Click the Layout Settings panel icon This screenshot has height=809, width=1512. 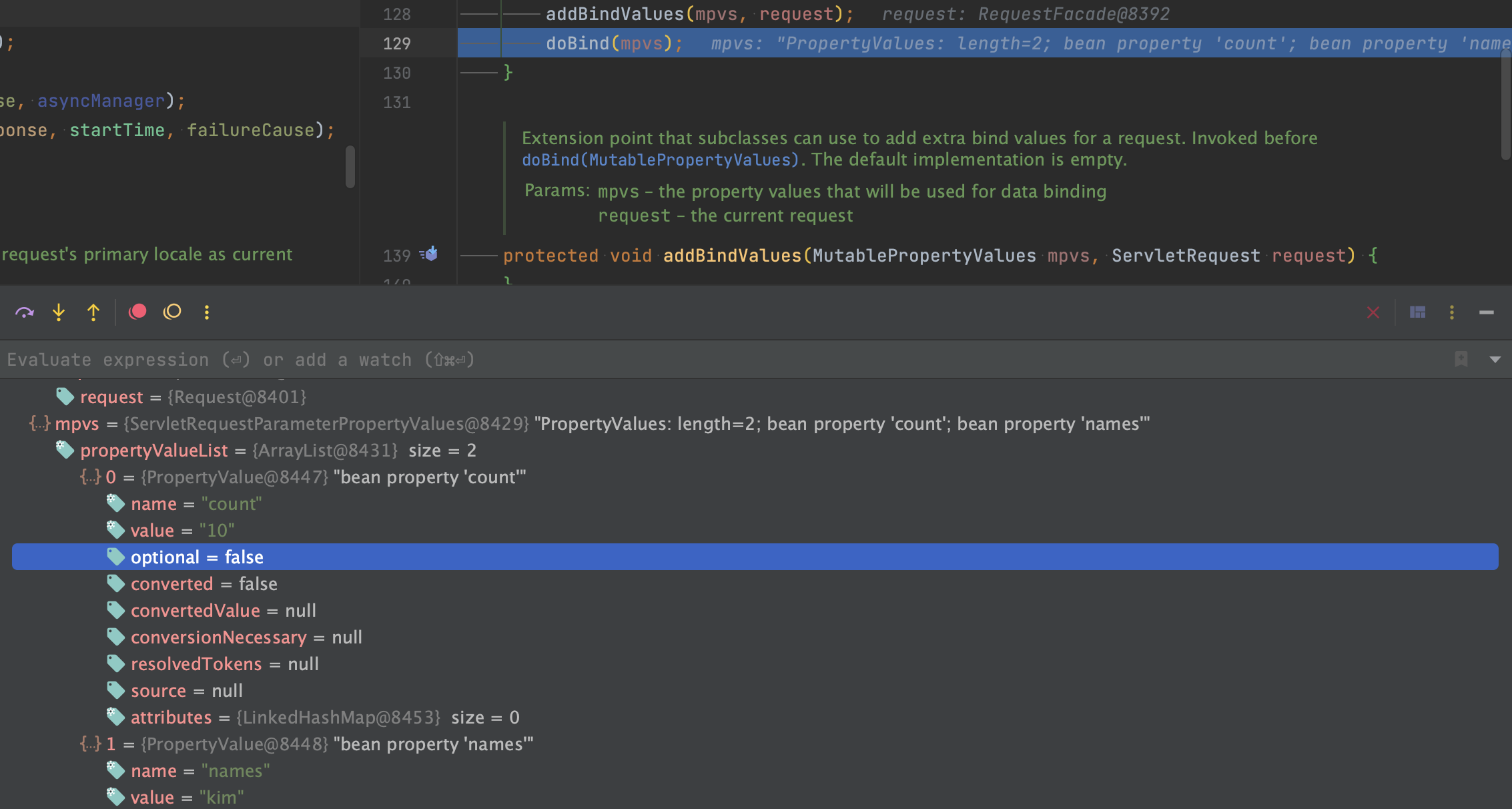(x=1417, y=312)
